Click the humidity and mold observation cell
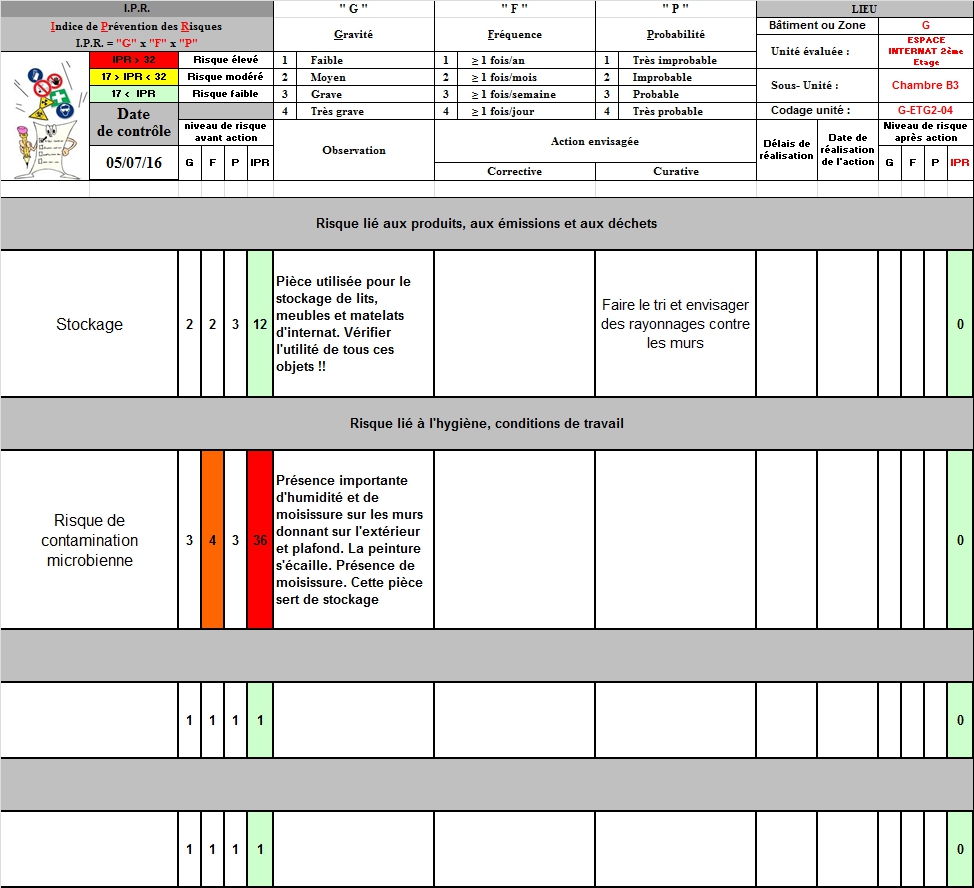Screen dimensions: 974x888 coord(353,540)
